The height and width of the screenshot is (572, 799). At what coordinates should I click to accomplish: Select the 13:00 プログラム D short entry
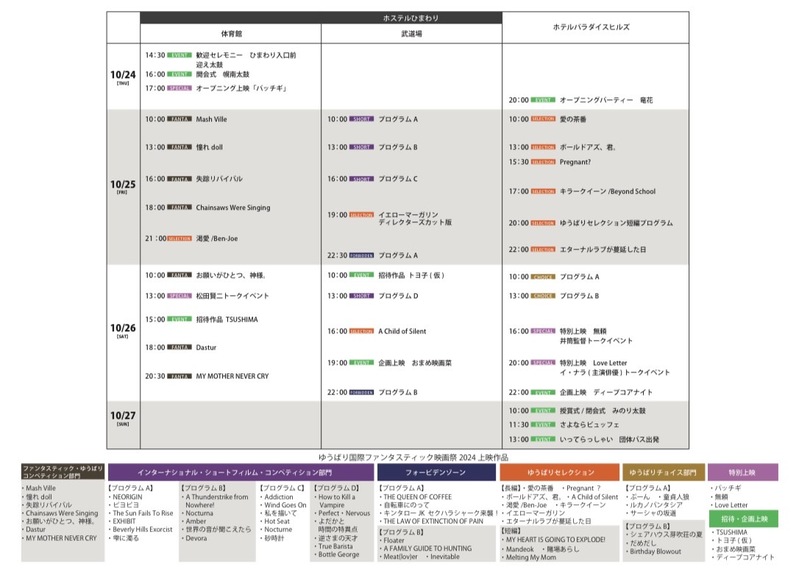[x=372, y=296]
